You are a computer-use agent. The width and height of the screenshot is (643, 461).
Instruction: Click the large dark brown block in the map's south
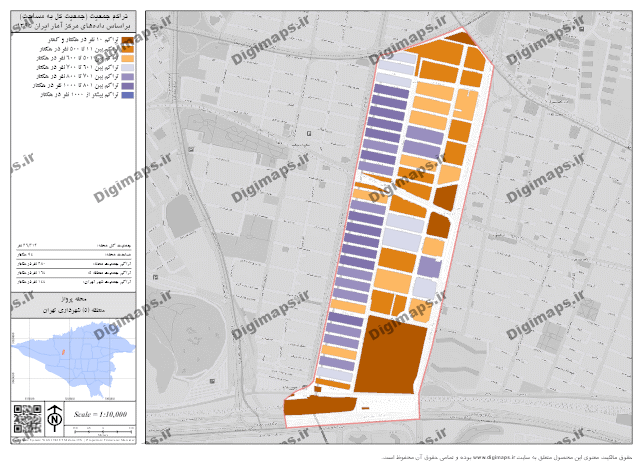click(390, 356)
